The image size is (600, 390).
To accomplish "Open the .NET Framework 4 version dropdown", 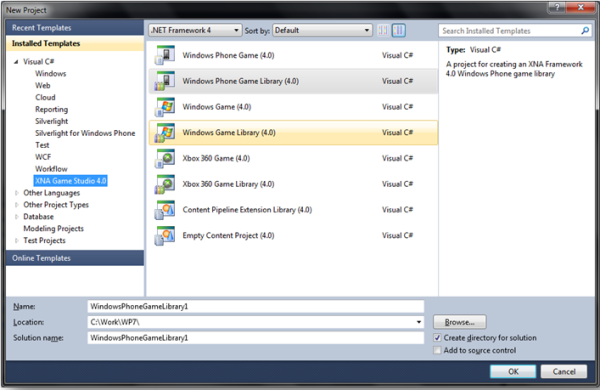I will pos(195,30).
